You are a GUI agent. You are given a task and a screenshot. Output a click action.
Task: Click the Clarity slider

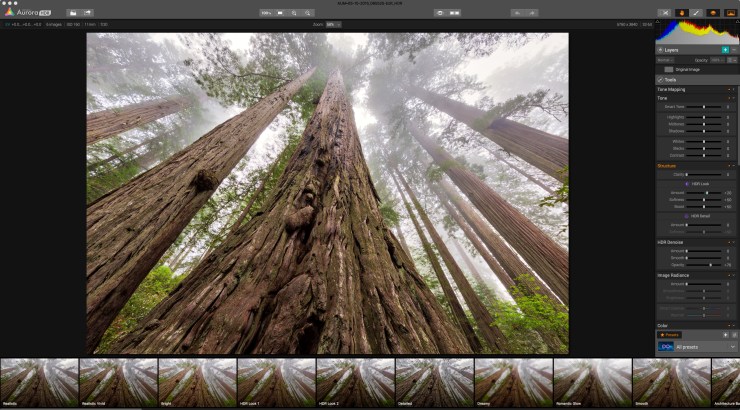pyautogui.click(x=704, y=175)
